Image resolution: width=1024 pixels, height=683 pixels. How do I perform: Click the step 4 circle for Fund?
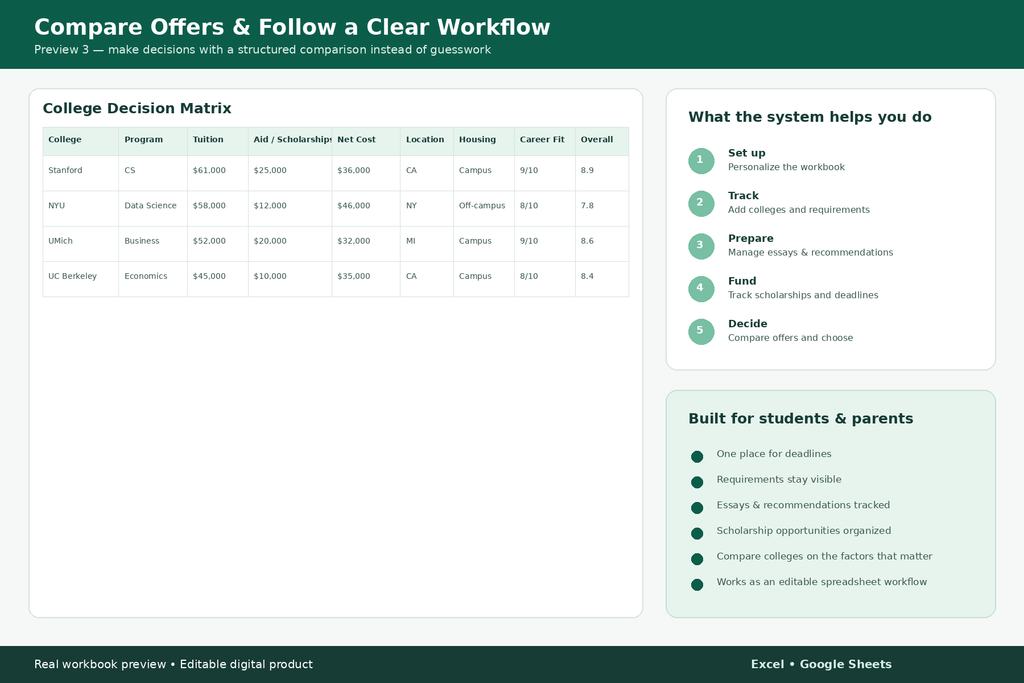click(701, 289)
